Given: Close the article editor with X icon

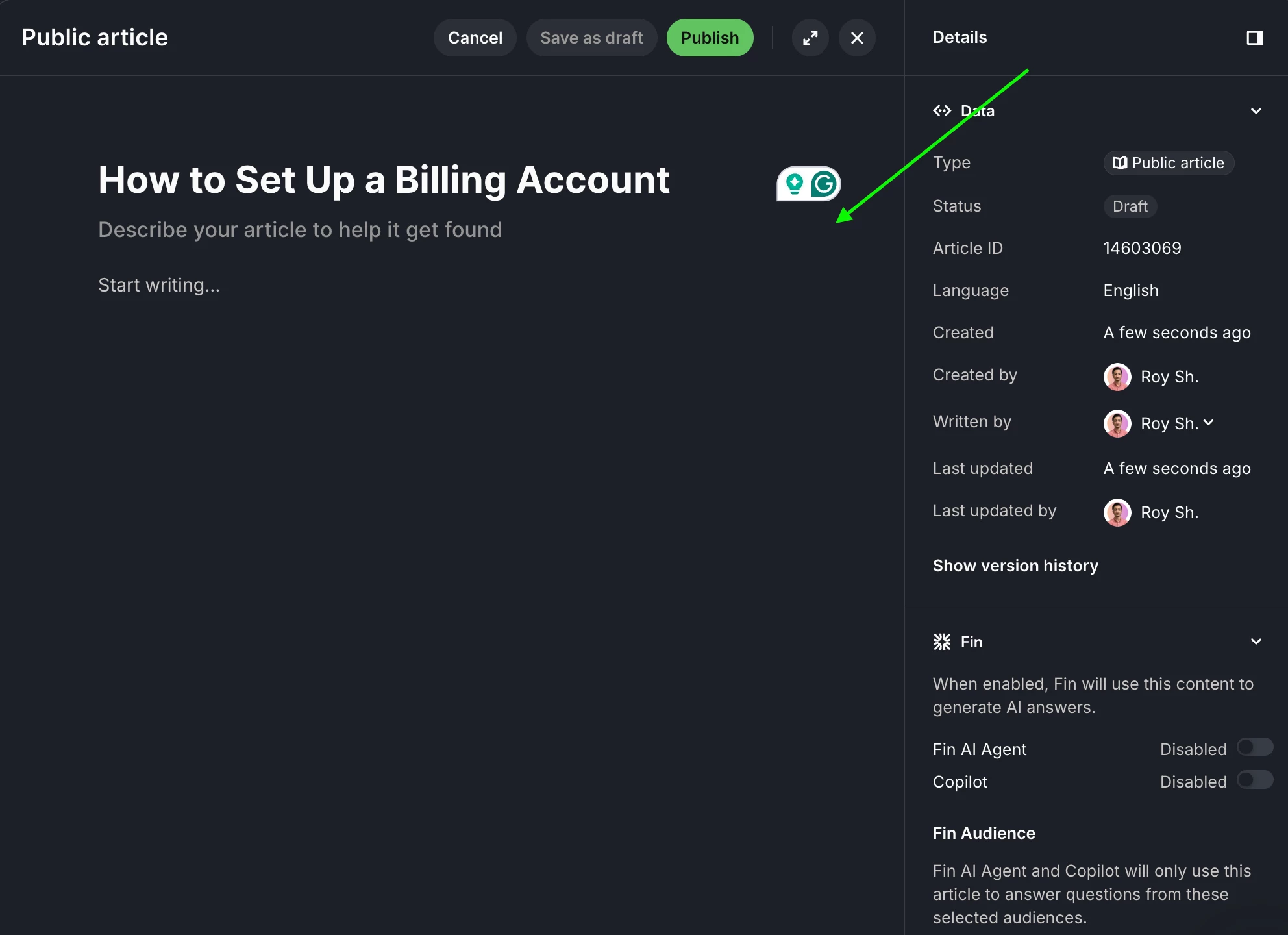Looking at the screenshot, I should point(857,38).
